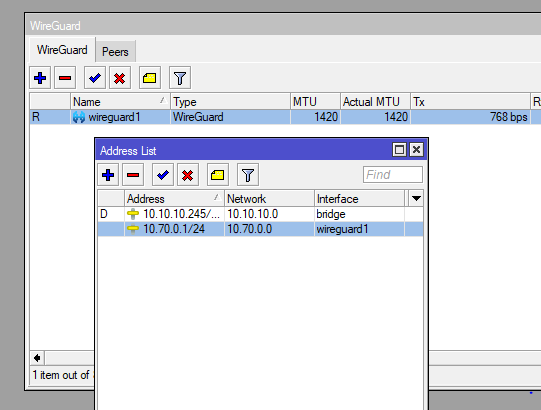The width and height of the screenshot is (541, 410).
Task: Sort by Address column header
Action: click(x=174, y=198)
